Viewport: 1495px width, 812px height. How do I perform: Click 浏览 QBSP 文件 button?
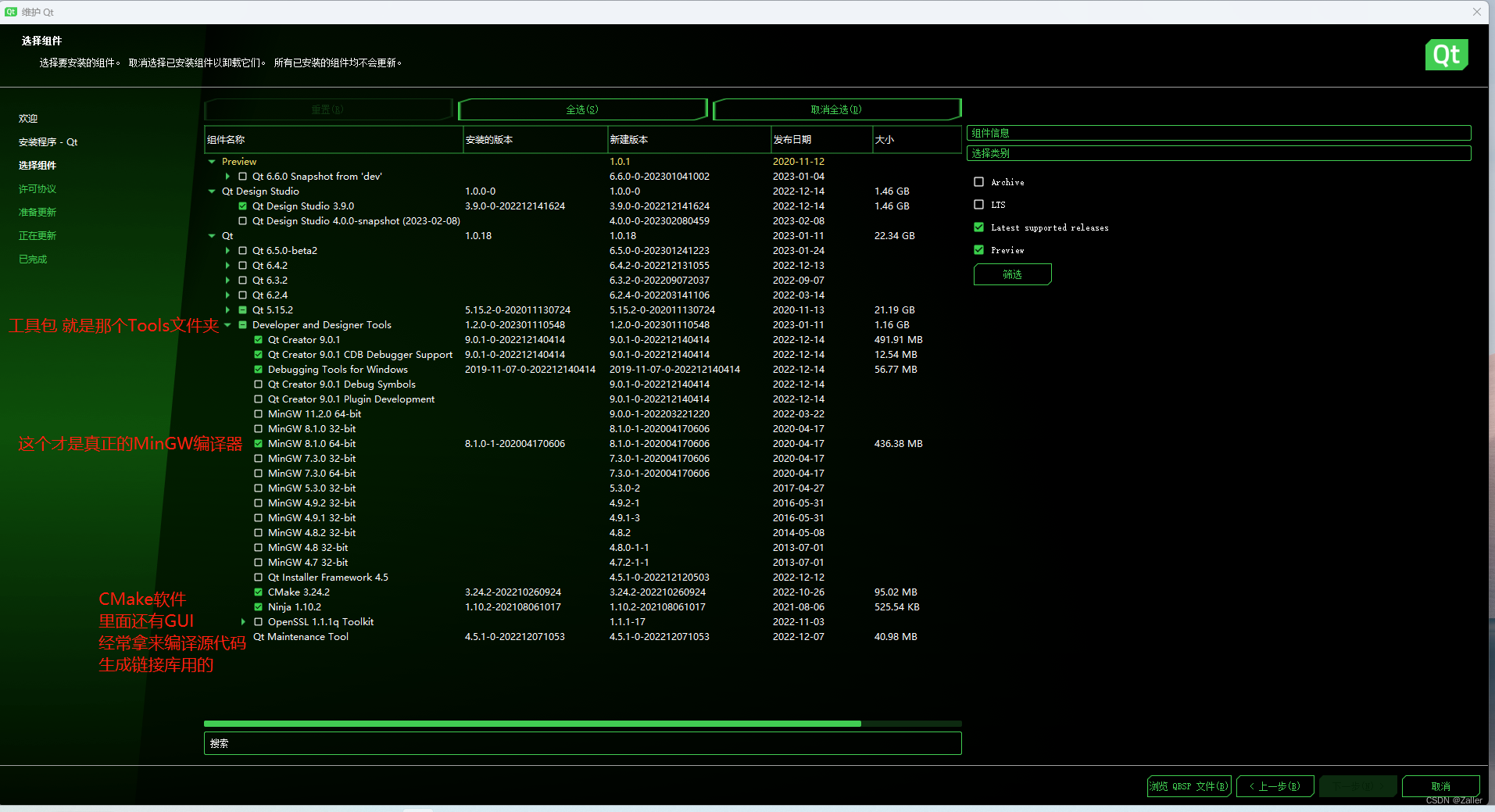[1189, 786]
